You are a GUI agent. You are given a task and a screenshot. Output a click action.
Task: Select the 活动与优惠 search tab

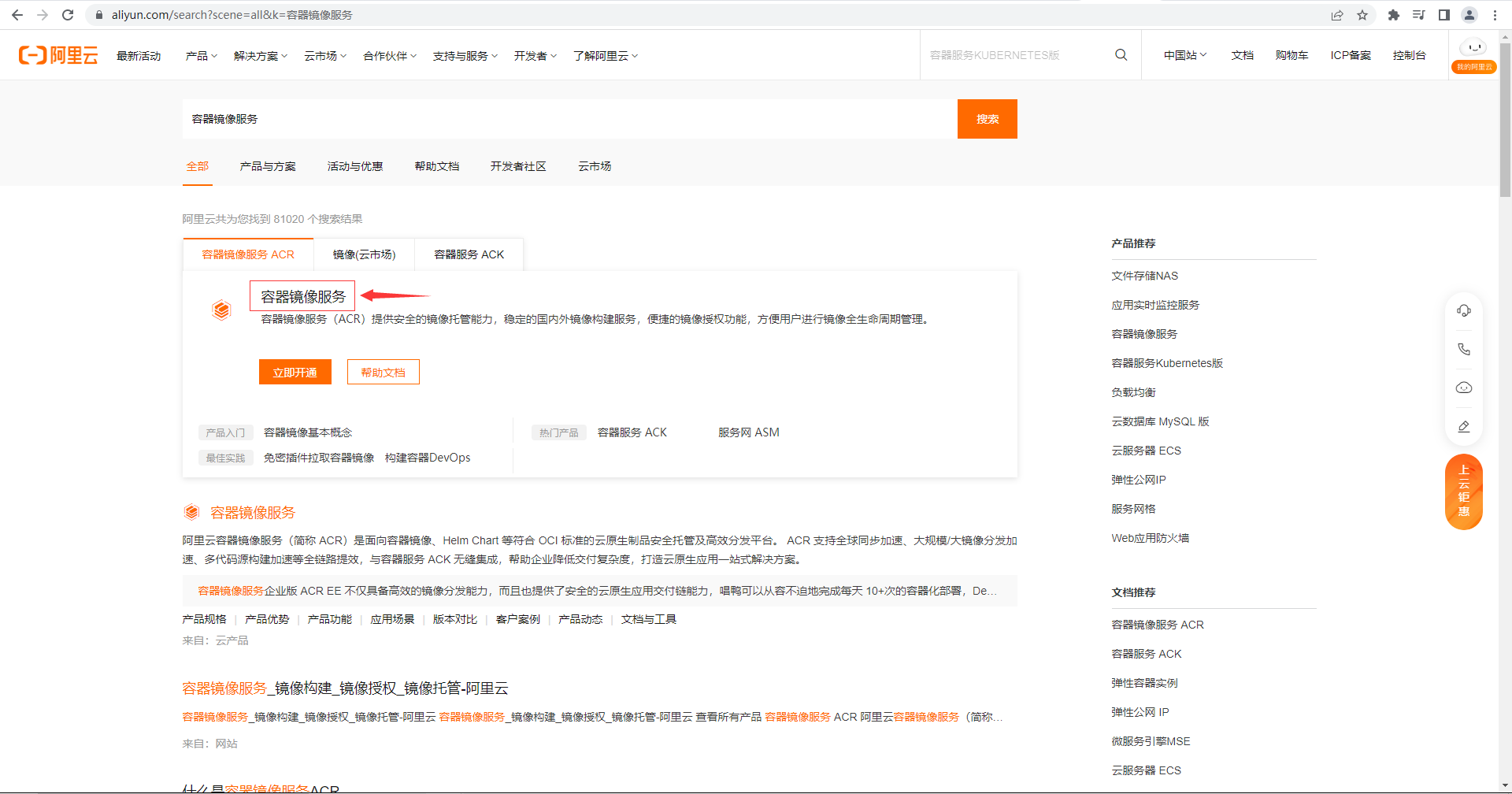pyautogui.click(x=355, y=166)
